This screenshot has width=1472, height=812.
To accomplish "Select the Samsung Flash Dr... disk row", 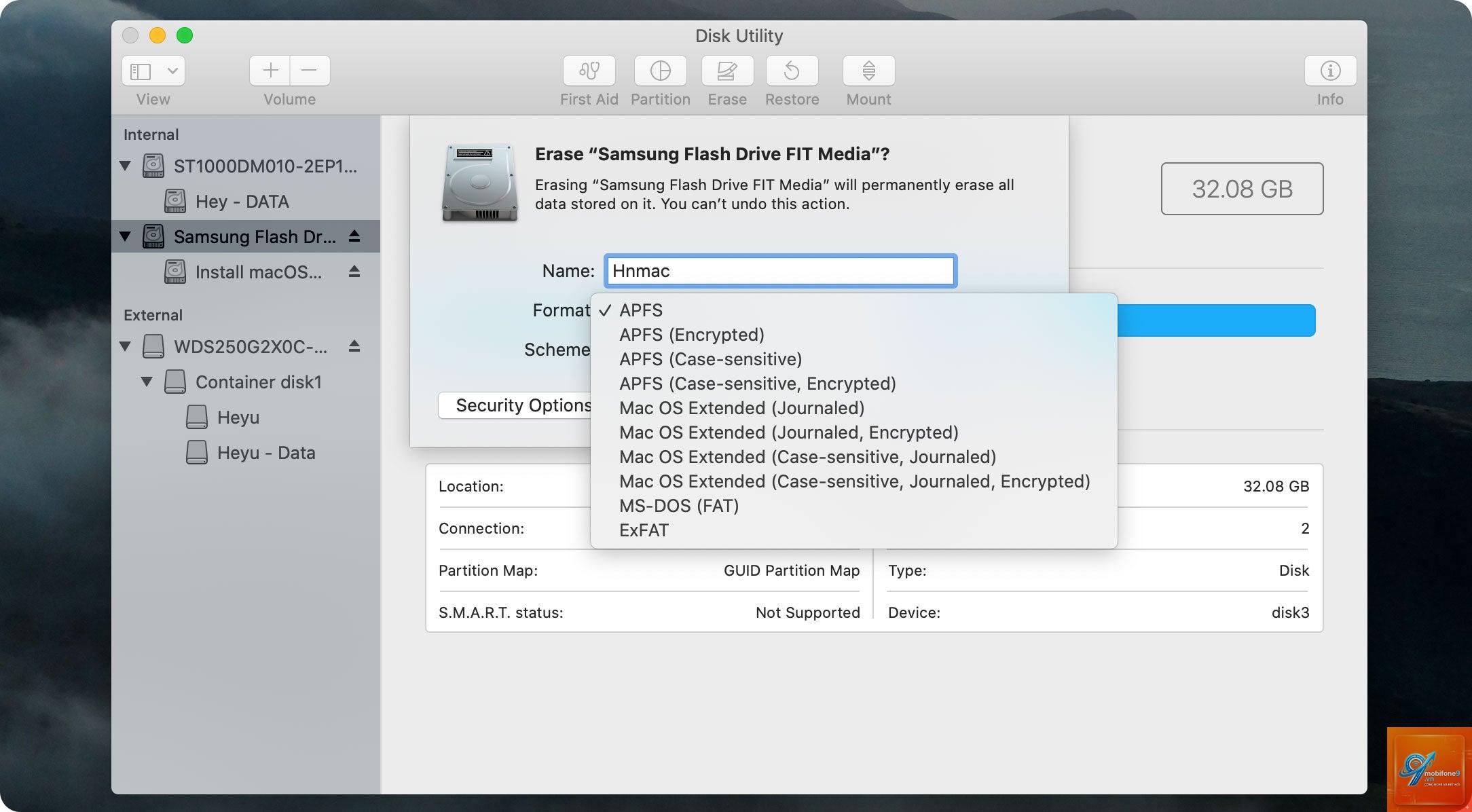I will [245, 236].
